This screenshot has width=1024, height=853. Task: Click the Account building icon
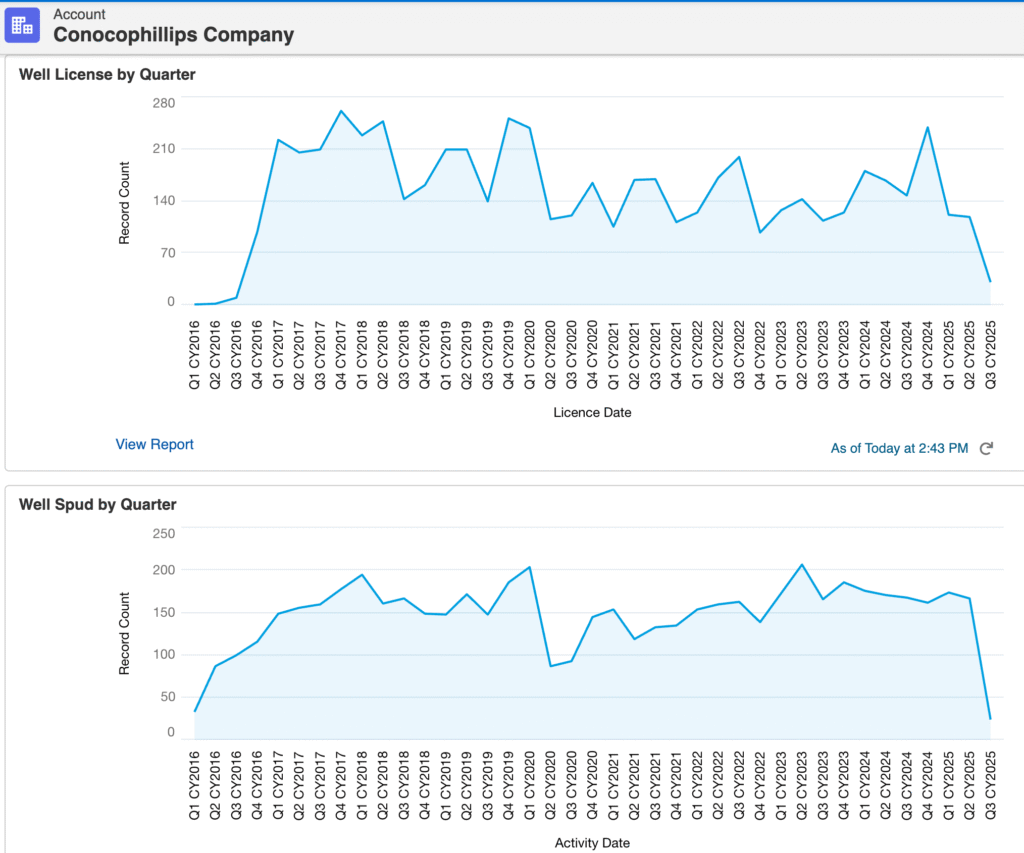[22, 25]
